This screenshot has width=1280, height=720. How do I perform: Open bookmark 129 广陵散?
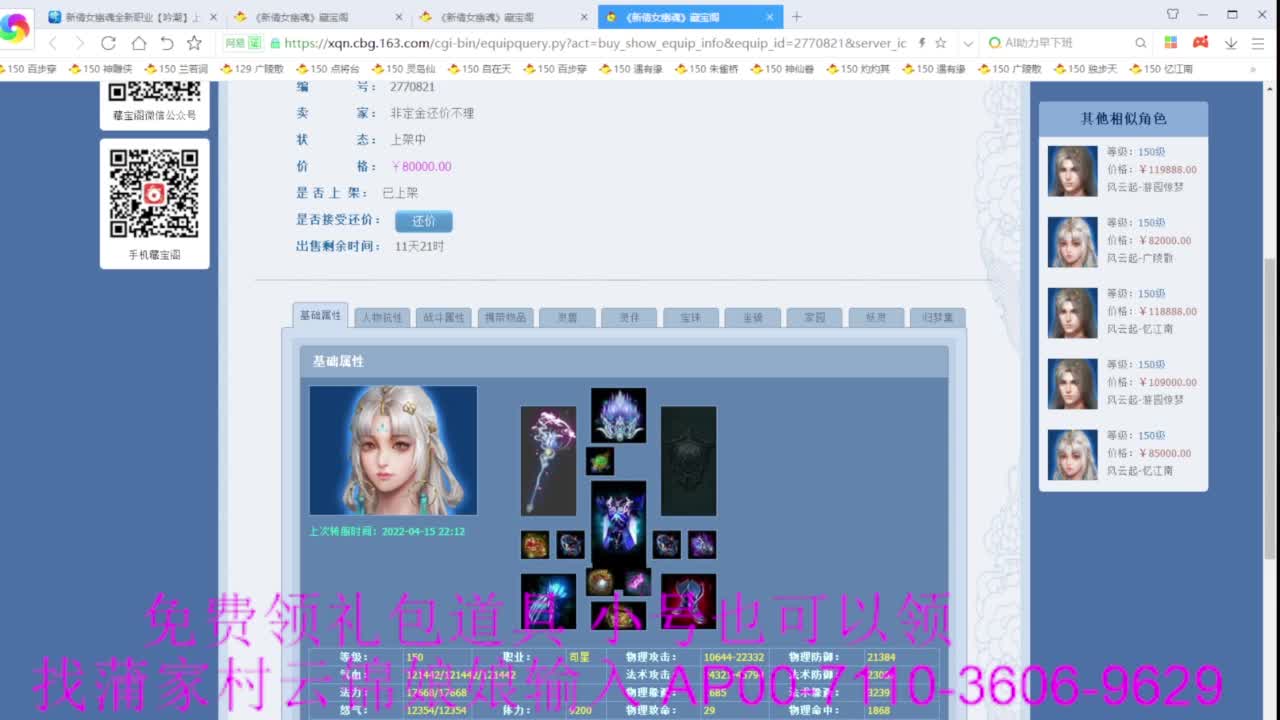click(252, 69)
